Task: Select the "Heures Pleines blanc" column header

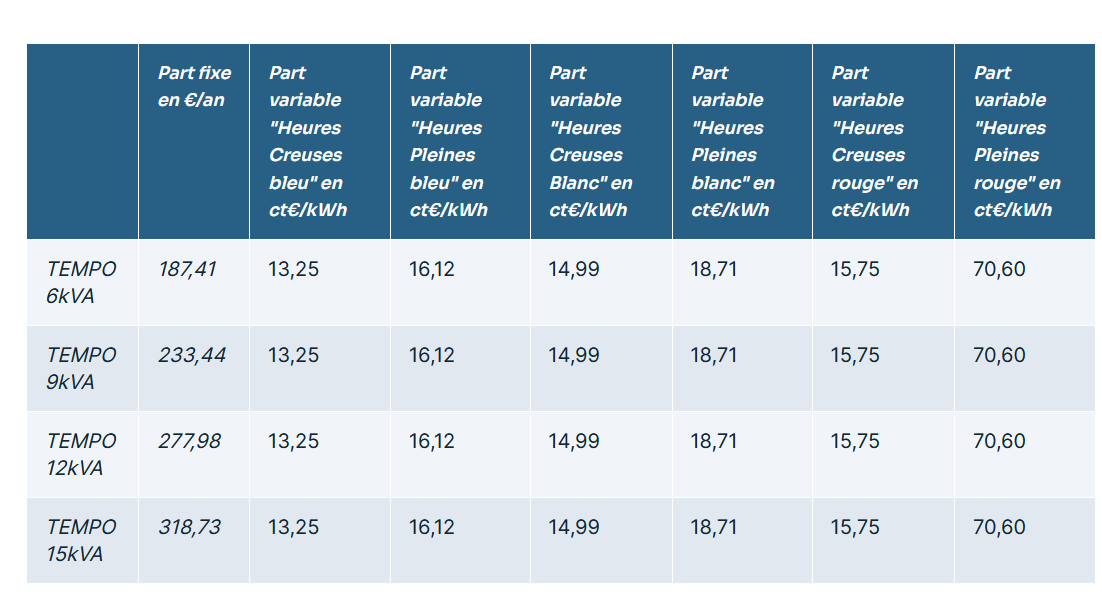Action: pos(732,141)
